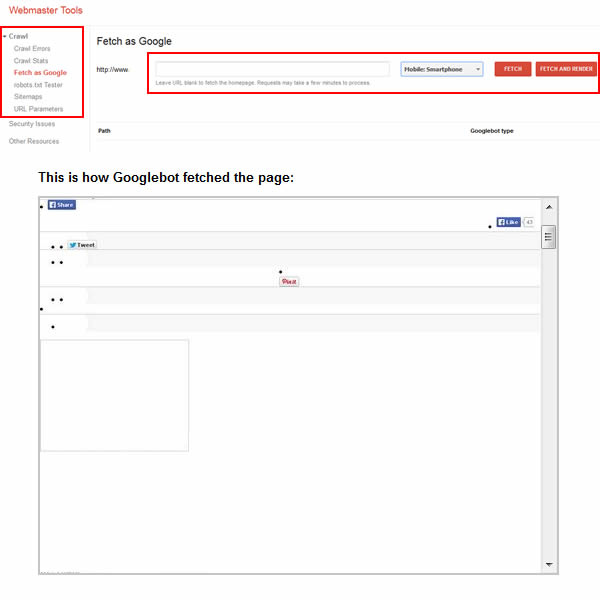The image size is (600, 600).
Task: Open Crawl Errors in sidebar
Action: click(x=32, y=48)
